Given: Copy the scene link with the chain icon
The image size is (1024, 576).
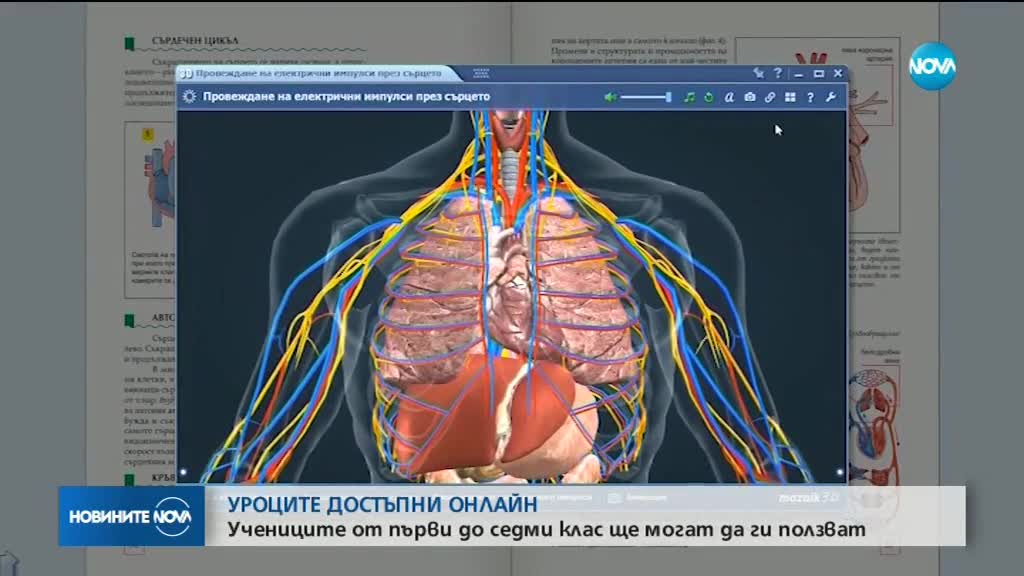Looking at the screenshot, I should [x=770, y=97].
